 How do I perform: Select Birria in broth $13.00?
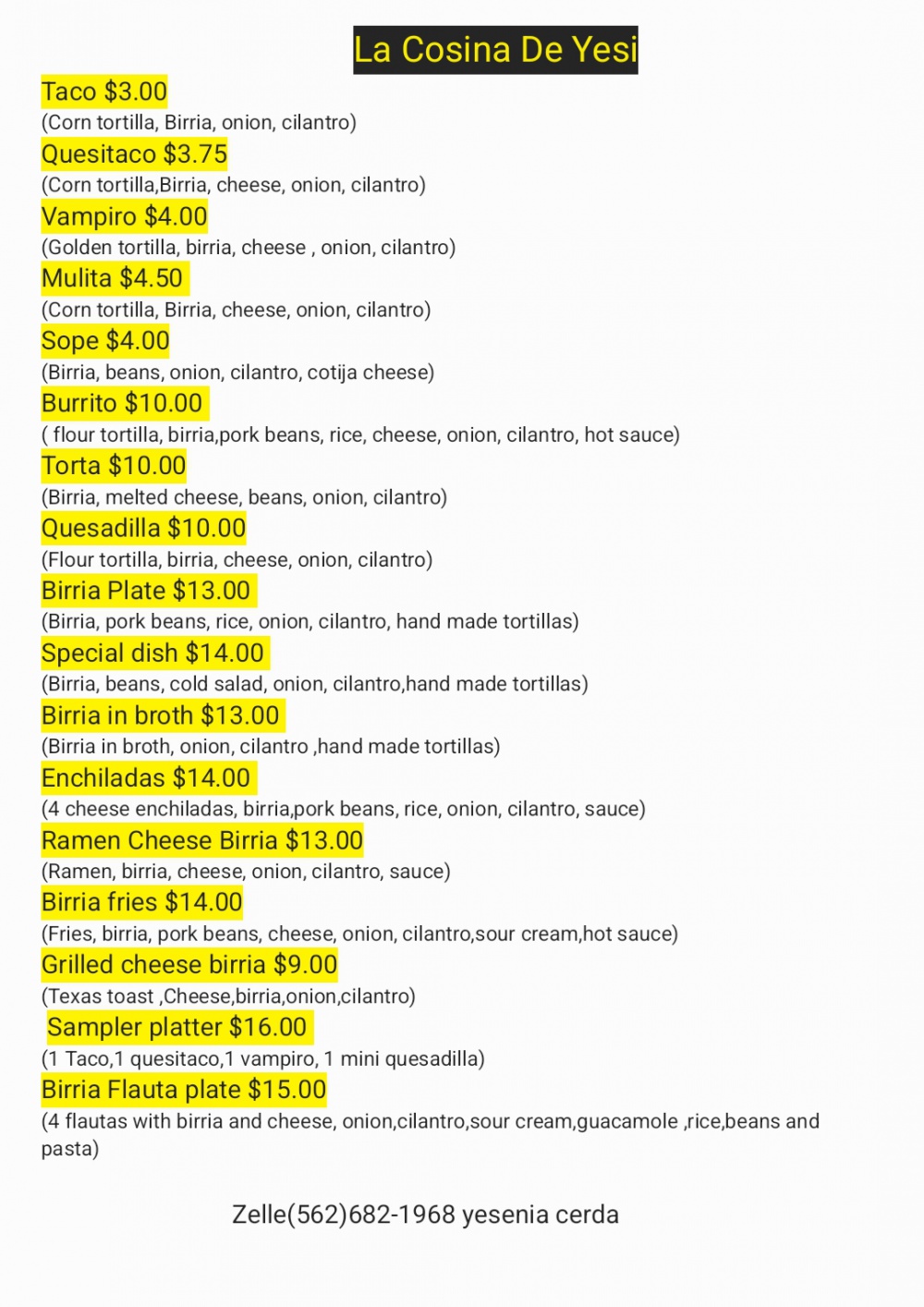[161, 715]
